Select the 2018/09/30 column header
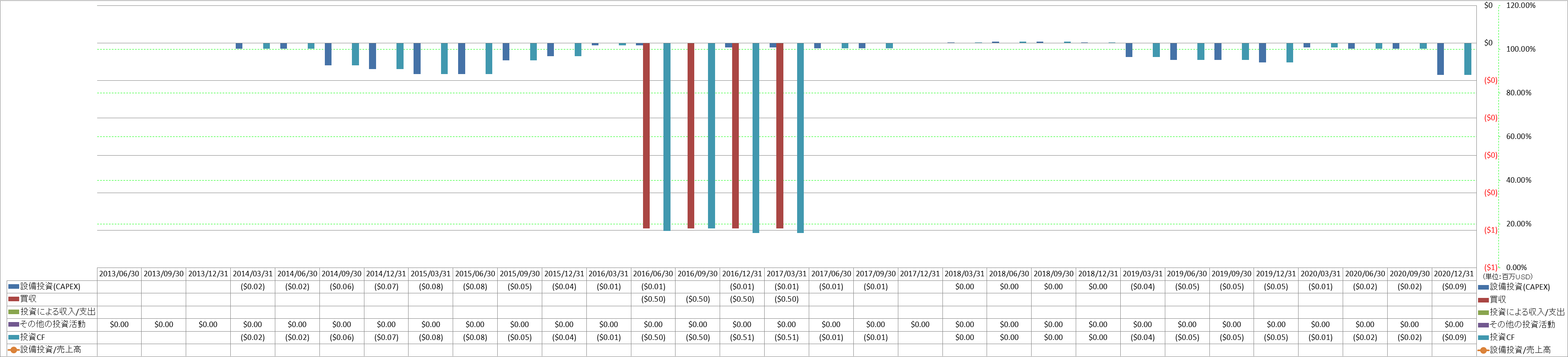 [x=1053, y=274]
